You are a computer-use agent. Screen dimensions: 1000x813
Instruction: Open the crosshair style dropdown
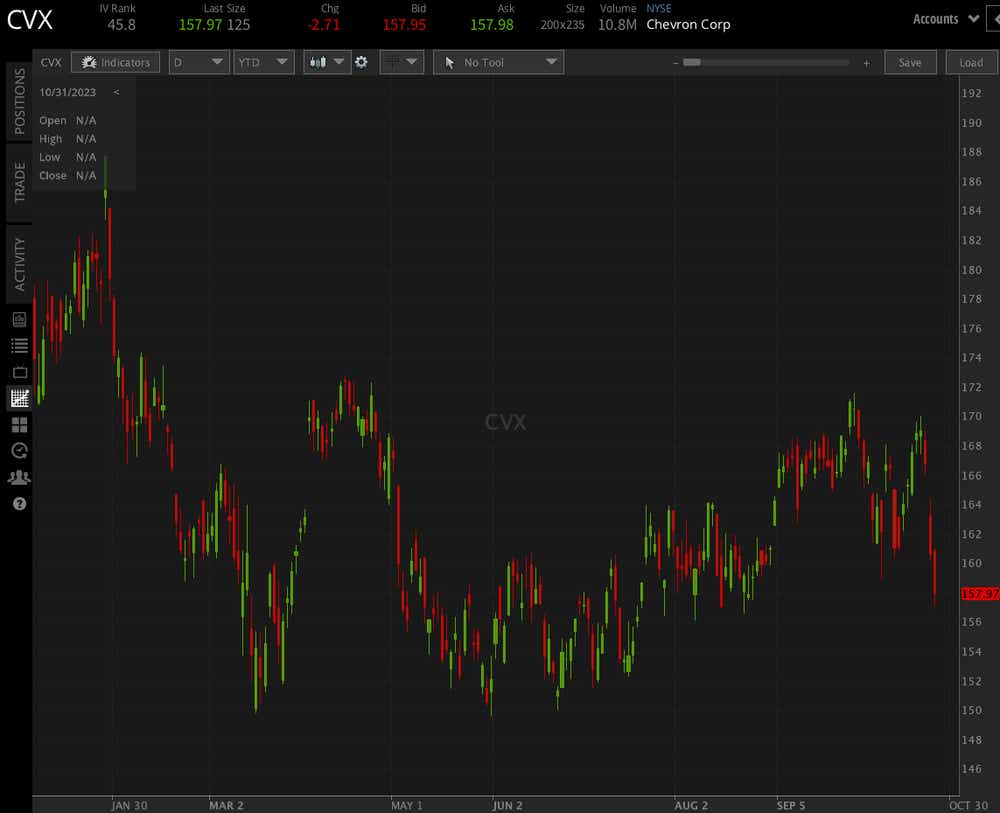tap(402, 62)
